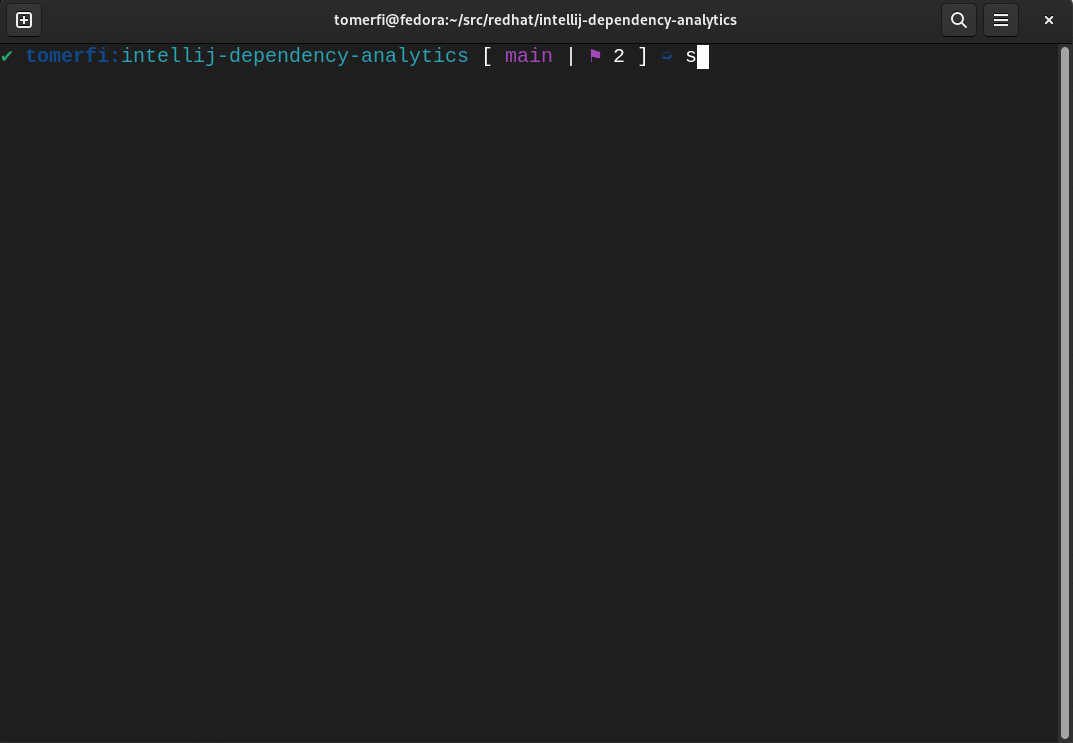Click the search magnifier icon

pyautogui.click(x=958, y=20)
